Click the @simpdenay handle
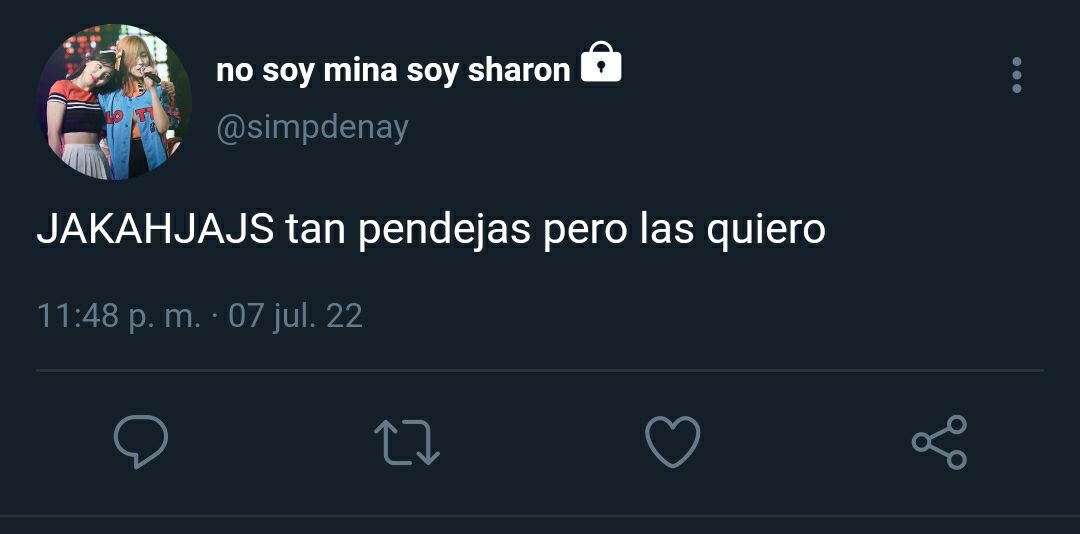1080x534 pixels. [313, 129]
